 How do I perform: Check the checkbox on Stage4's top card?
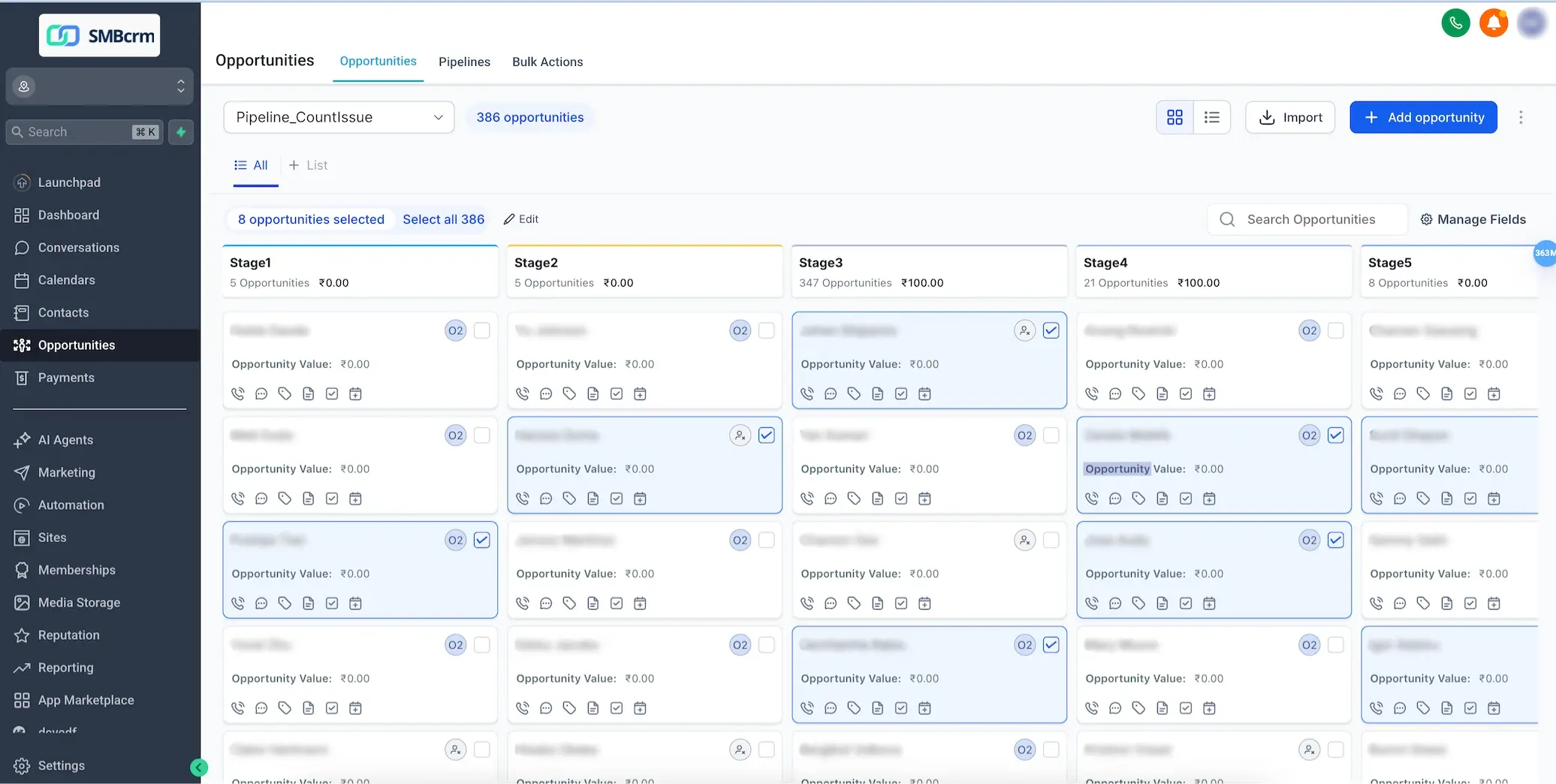(1336, 330)
